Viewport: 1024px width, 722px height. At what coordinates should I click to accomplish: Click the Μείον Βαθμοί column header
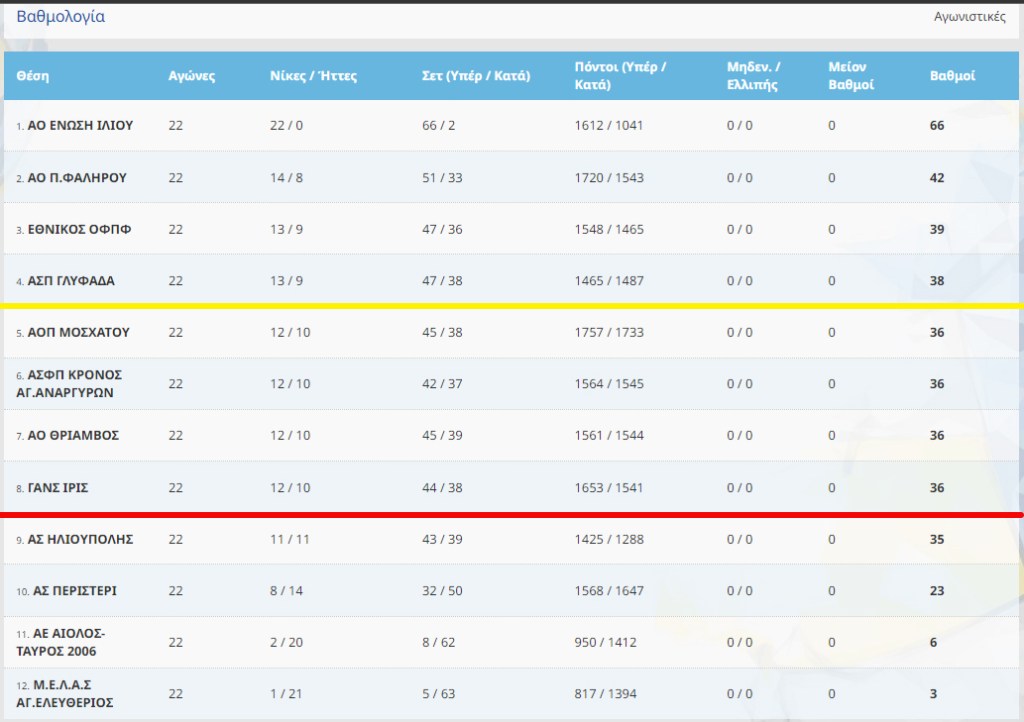pos(851,76)
